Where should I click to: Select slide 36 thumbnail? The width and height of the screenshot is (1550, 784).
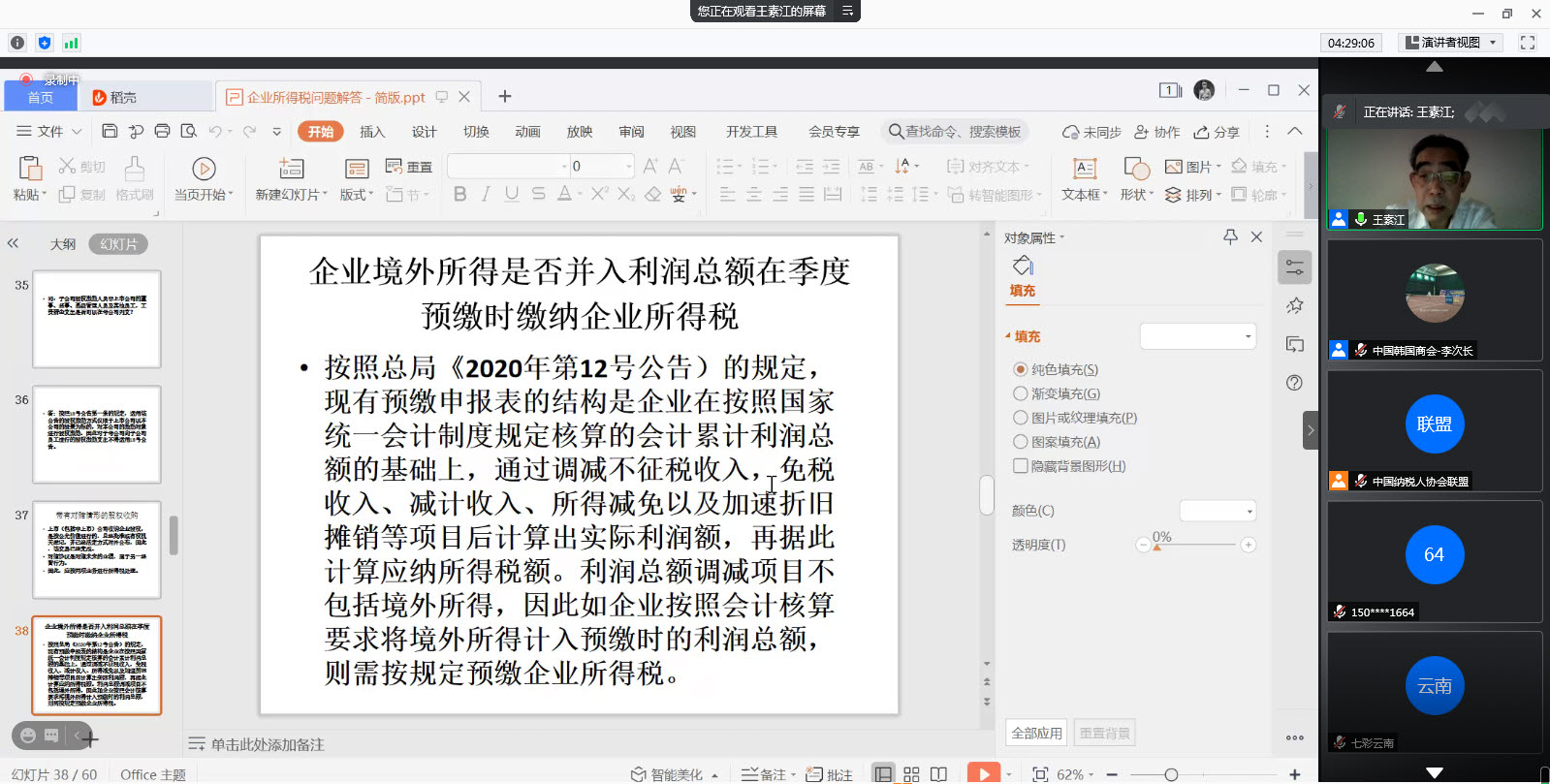pos(97,434)
